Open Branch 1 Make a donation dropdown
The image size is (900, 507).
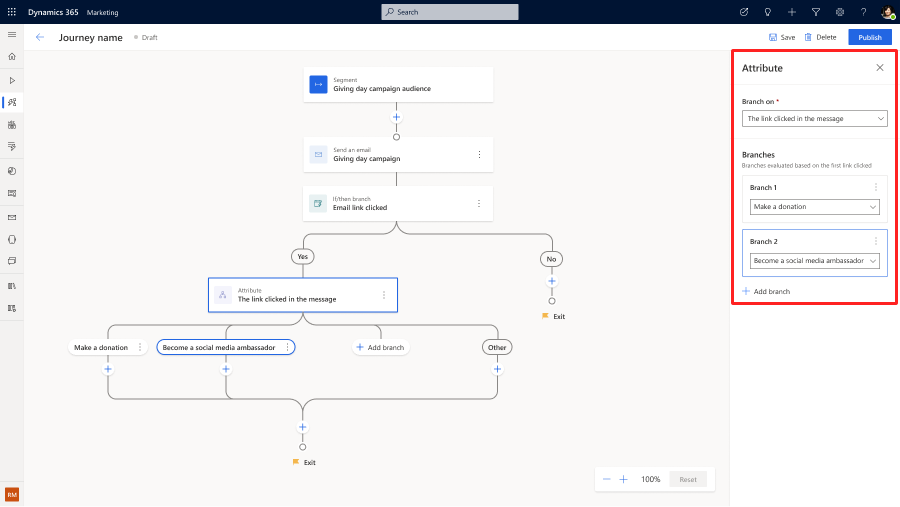click(x=814, y=207)
